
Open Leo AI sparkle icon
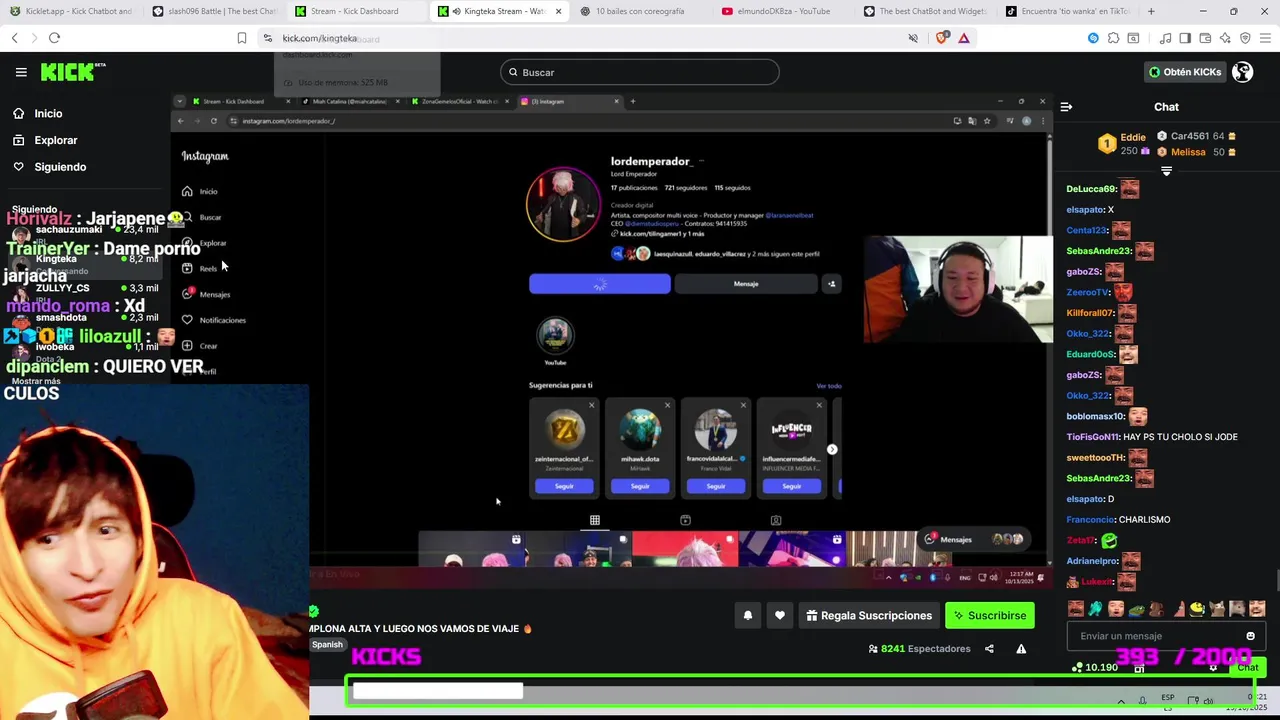click(x=1225, y=38)
